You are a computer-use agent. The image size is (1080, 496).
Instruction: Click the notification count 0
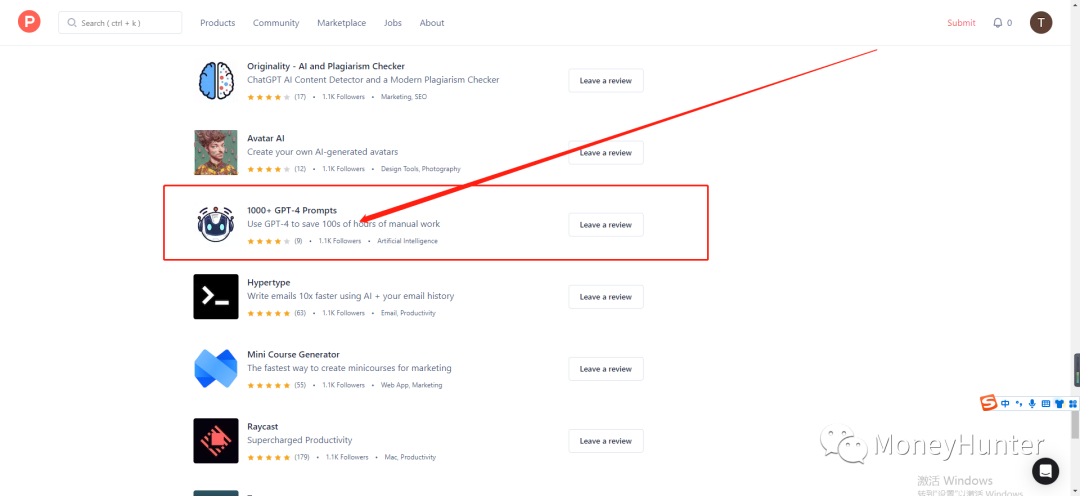pyautogui.click(x=1010, y=23)
